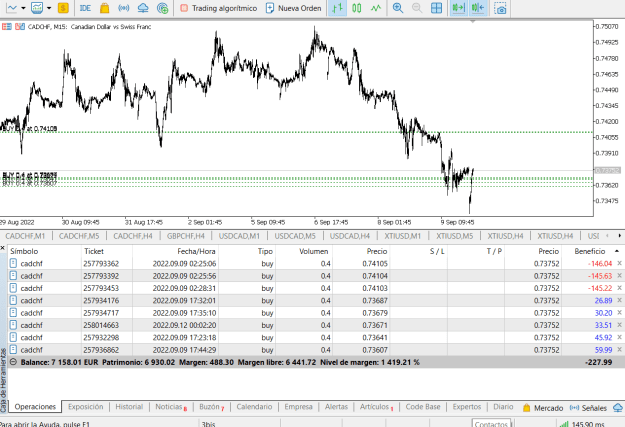Expand the dropdown arrow beside the templates icon
The image size is (625, 427).
coord(49,8)
